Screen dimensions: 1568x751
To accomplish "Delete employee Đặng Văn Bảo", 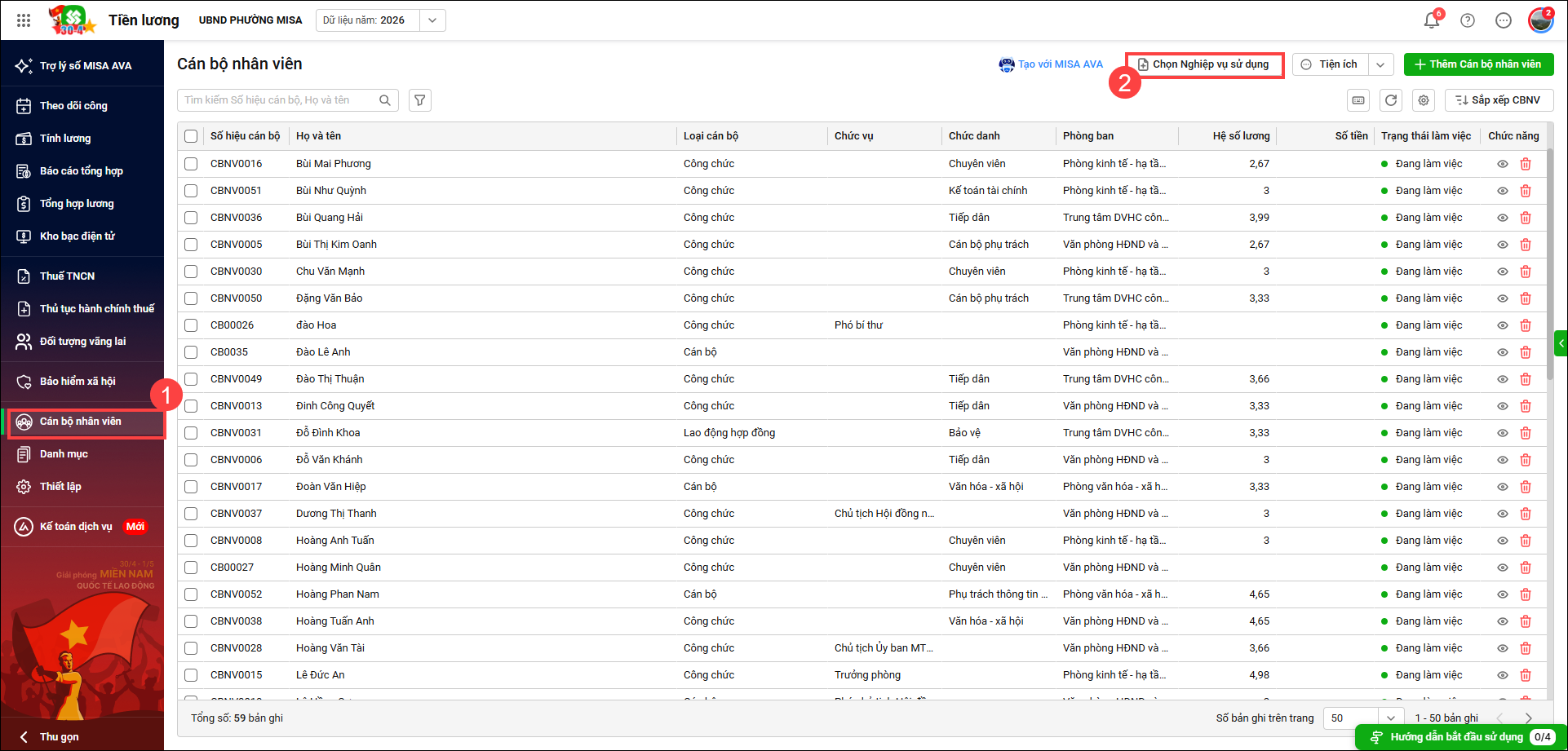I will click(x=1526, y=298).
